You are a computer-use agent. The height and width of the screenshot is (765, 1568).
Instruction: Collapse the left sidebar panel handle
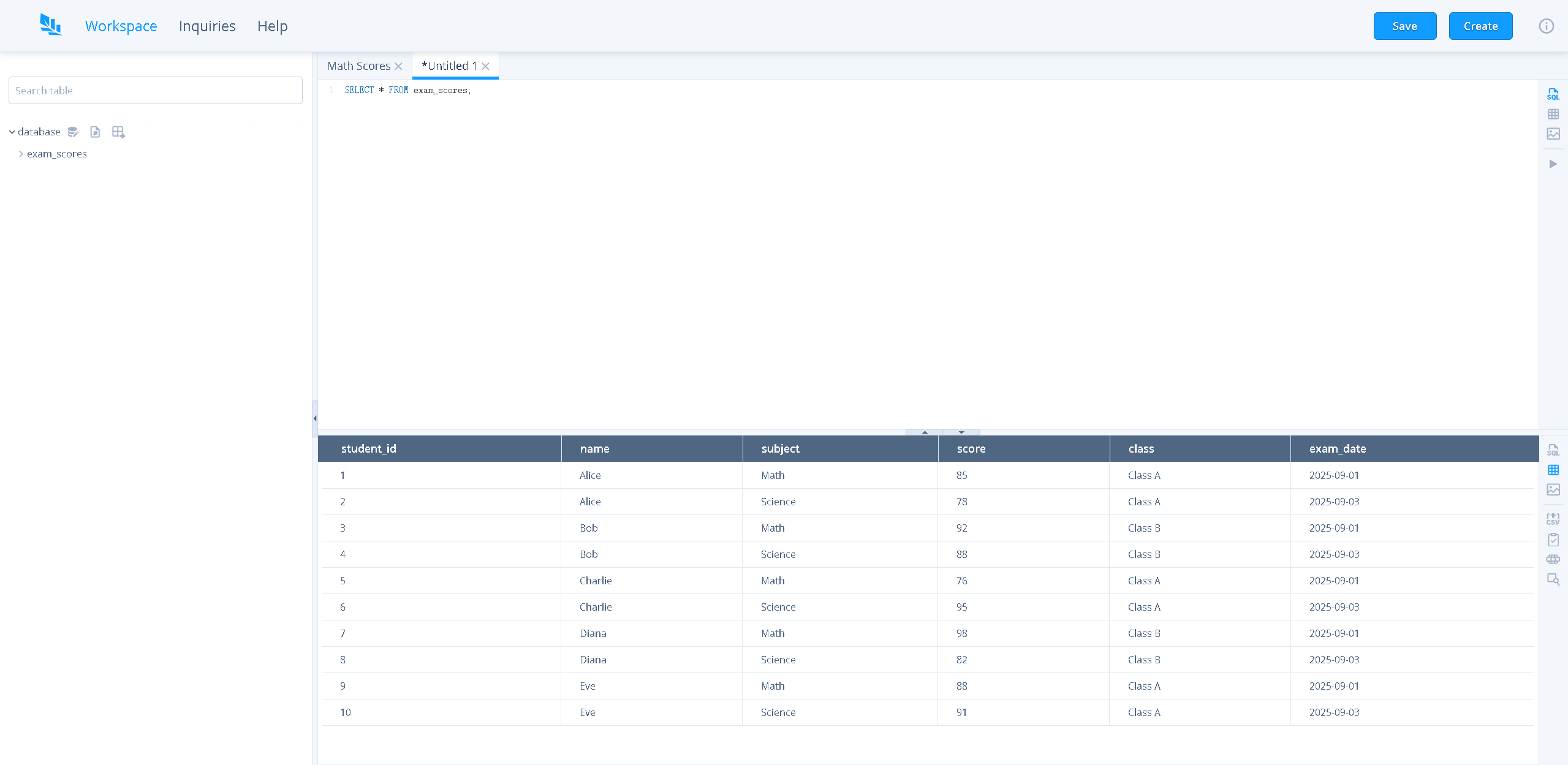coord(315,418)
